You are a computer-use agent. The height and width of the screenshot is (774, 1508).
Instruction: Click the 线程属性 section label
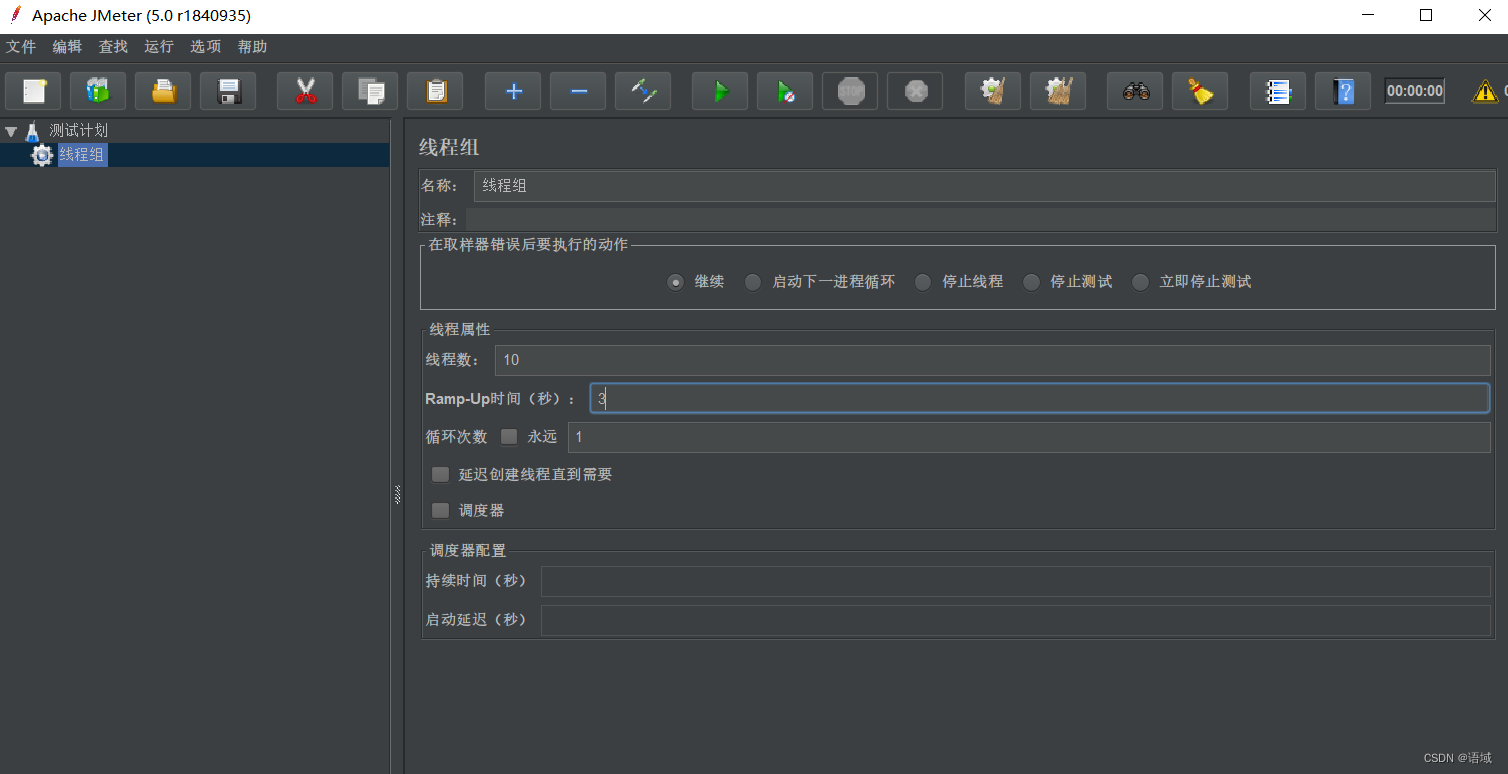coord(460,330)
